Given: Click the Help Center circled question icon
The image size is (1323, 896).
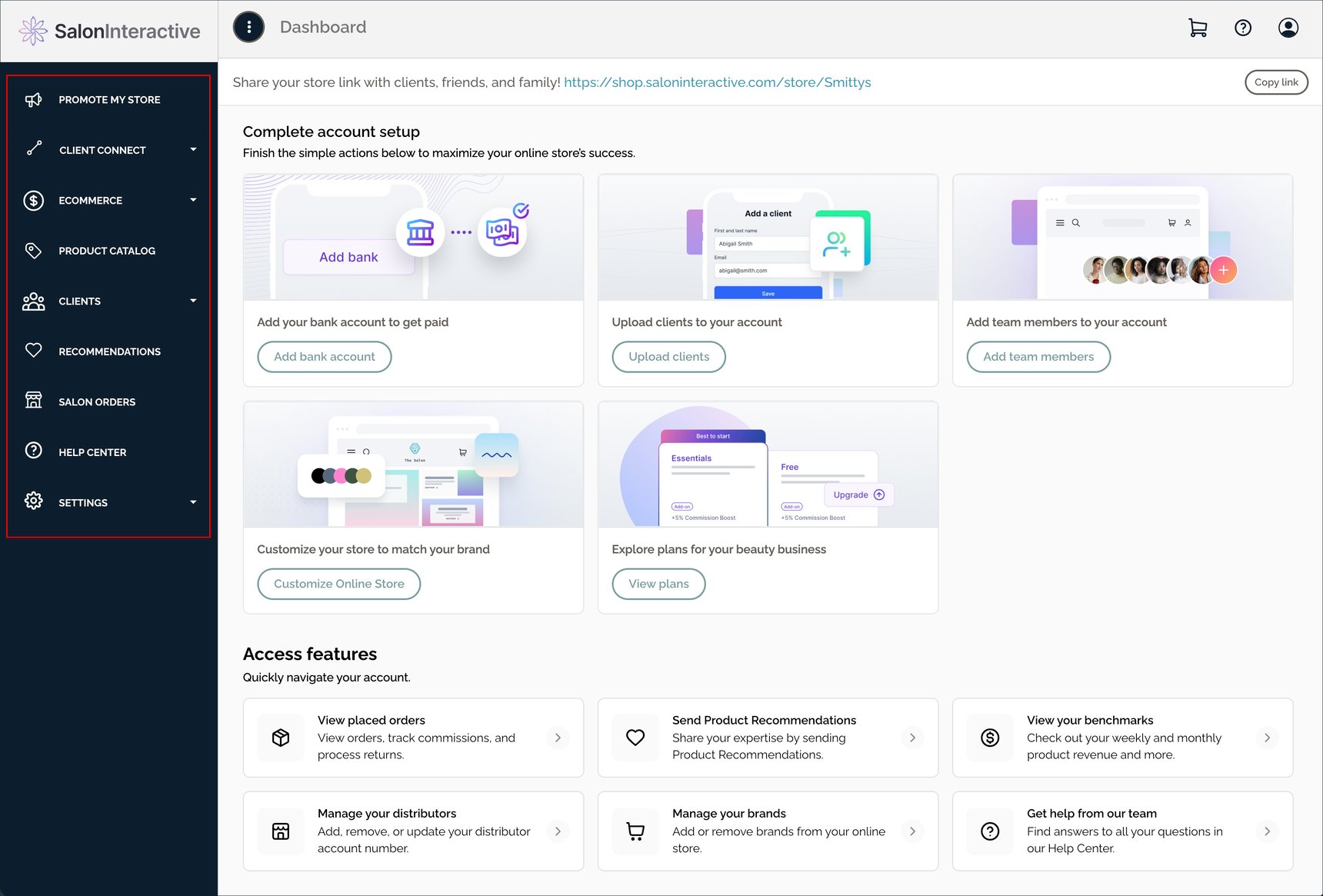Looking at the screenshot, I should coord(33,451).
